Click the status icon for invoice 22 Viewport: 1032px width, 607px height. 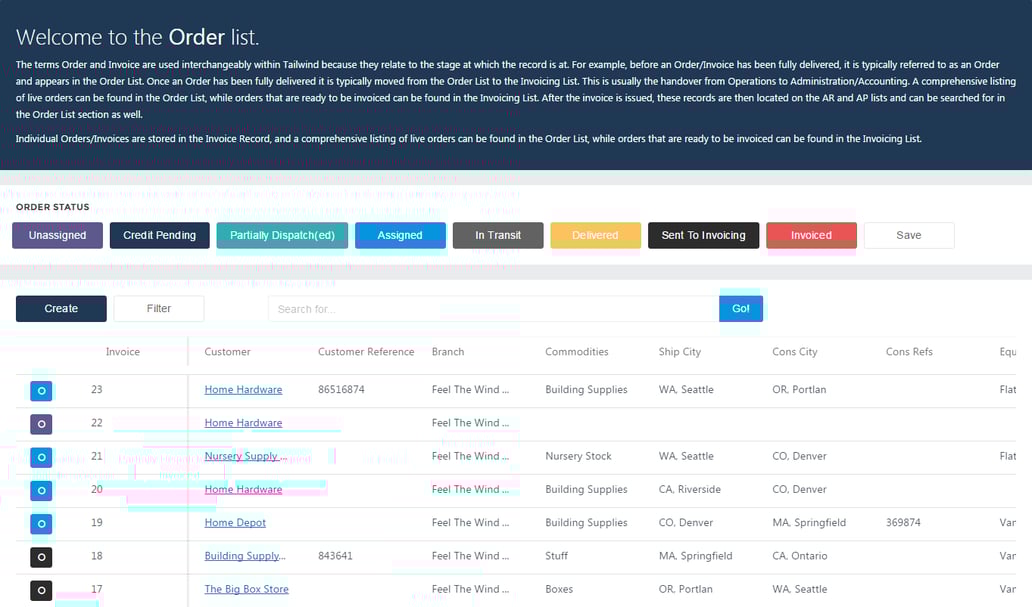click(41, 424)
